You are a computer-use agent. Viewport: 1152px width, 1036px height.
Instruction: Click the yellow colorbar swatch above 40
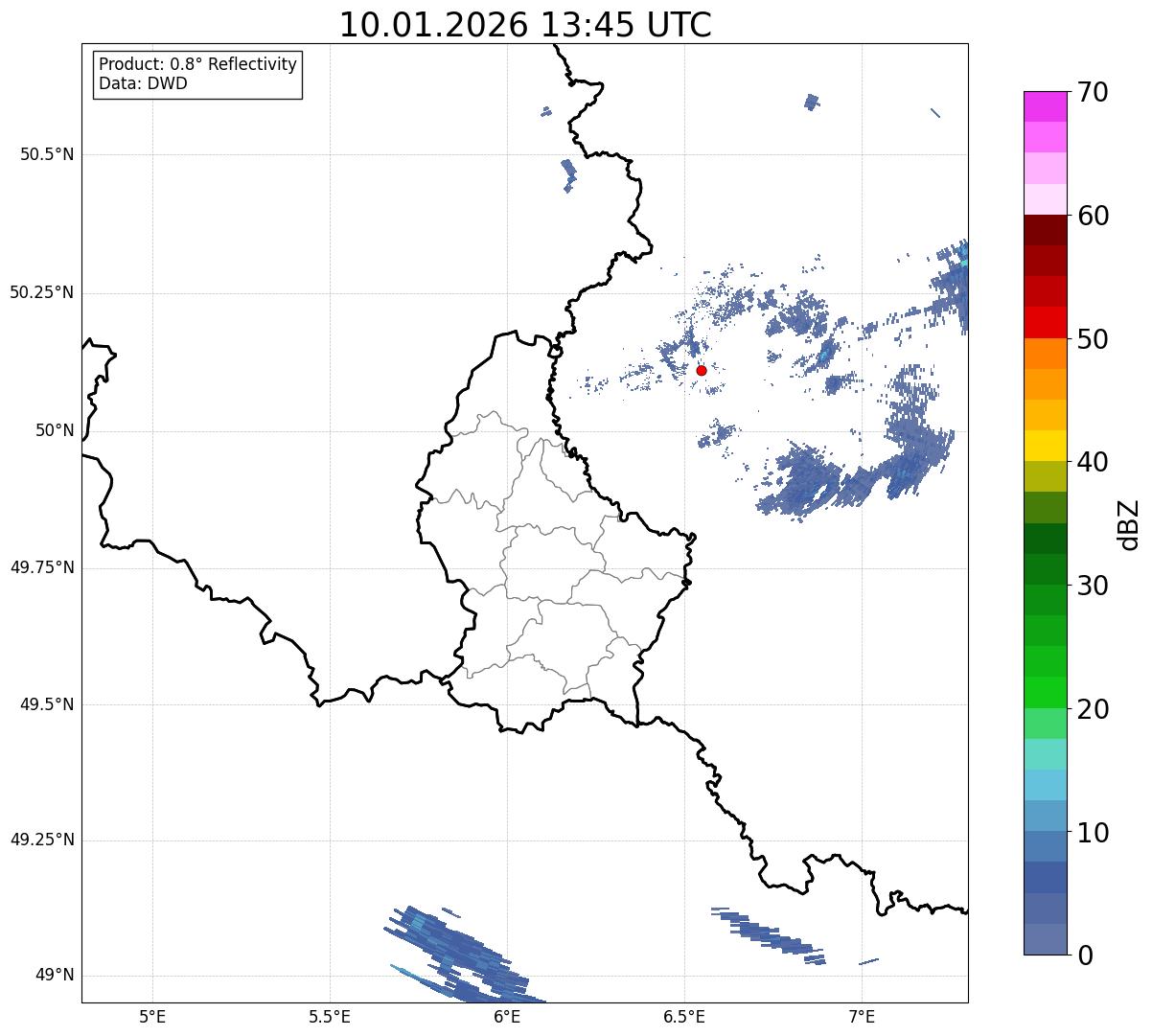coord(1045,446)
